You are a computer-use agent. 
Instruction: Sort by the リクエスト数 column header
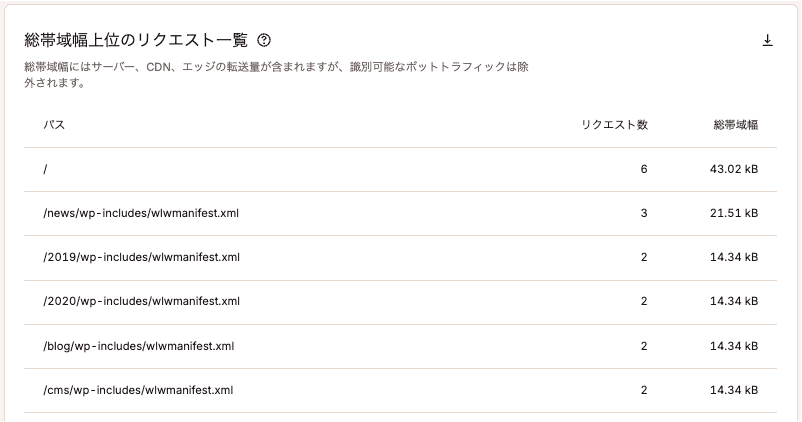614,125
